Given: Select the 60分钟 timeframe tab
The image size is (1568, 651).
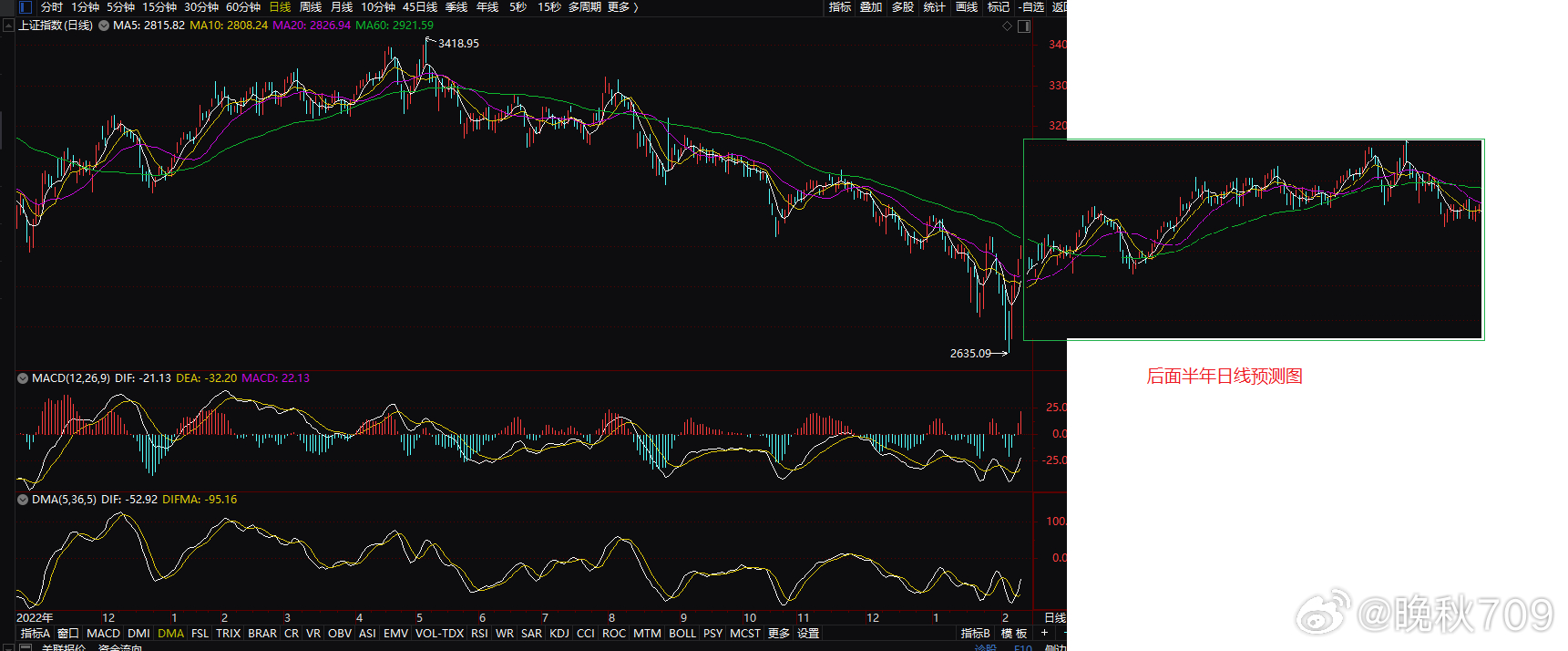Looking at the screenshot, I should point(243,7).
